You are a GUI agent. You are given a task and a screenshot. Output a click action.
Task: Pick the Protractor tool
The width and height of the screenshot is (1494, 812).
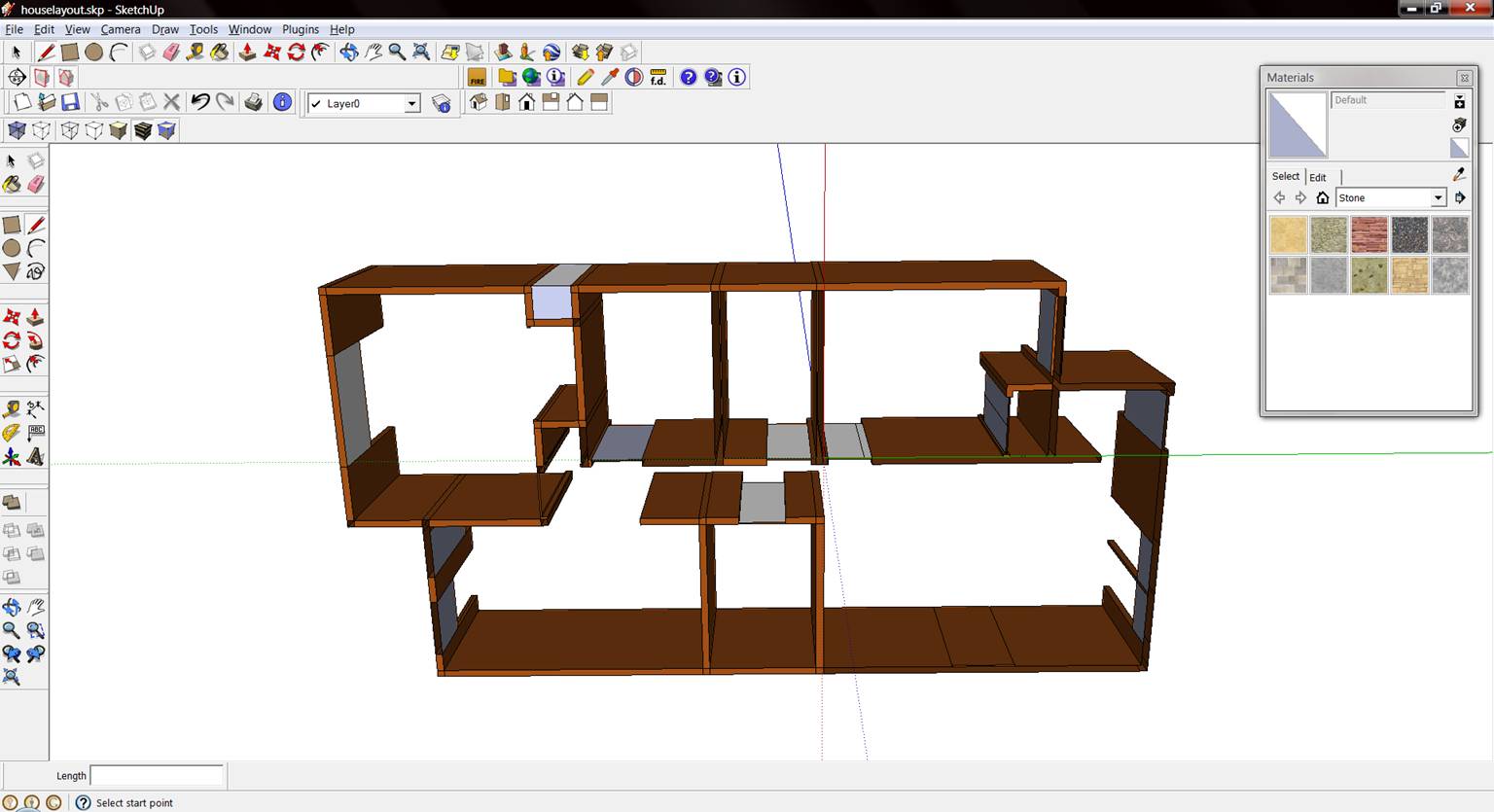(x=12, y=433)
